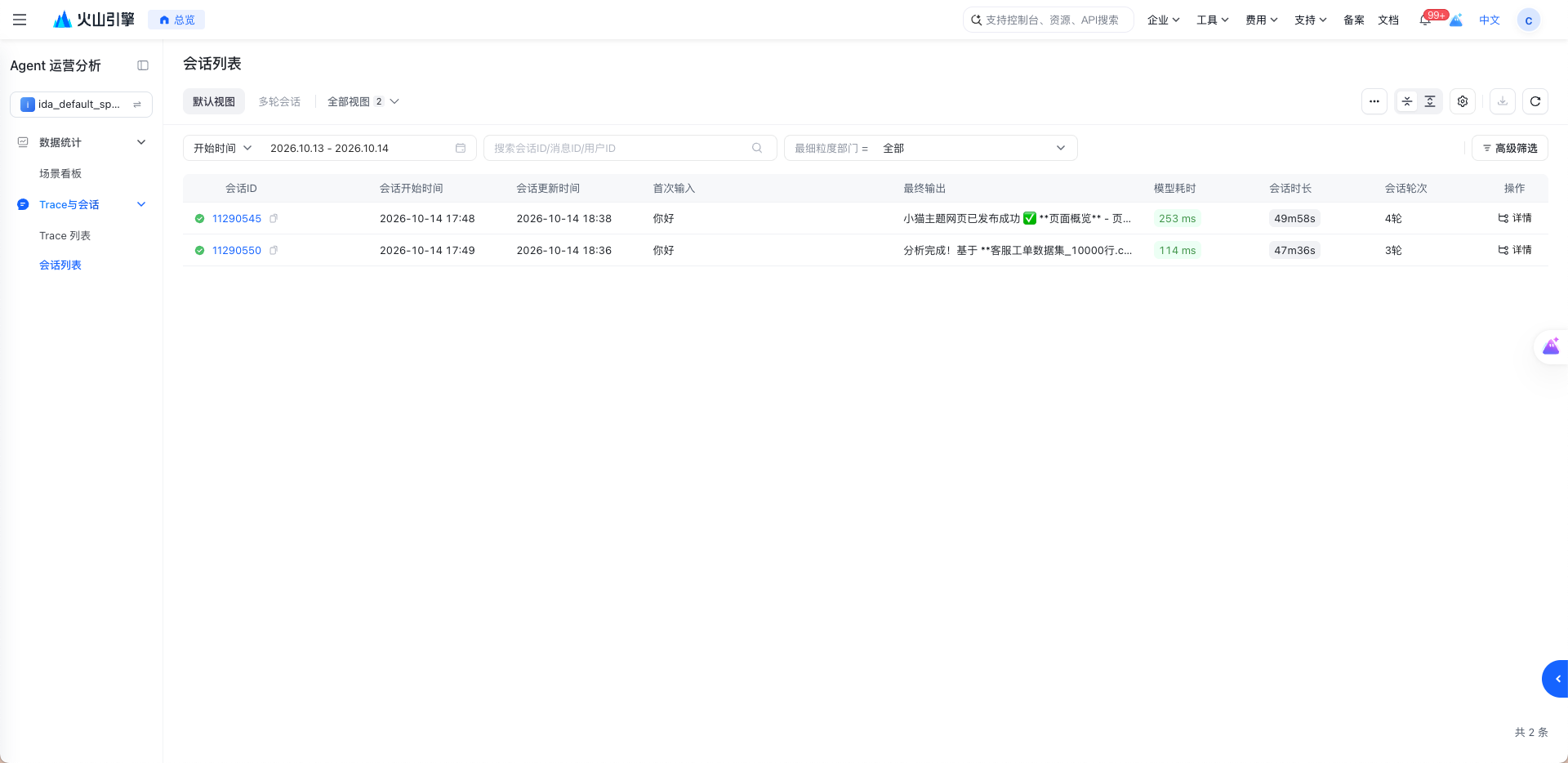Click the download export icon
Image resolution: width=1568 pixels, height=763 pixels.
click(x=1503, y=101)
